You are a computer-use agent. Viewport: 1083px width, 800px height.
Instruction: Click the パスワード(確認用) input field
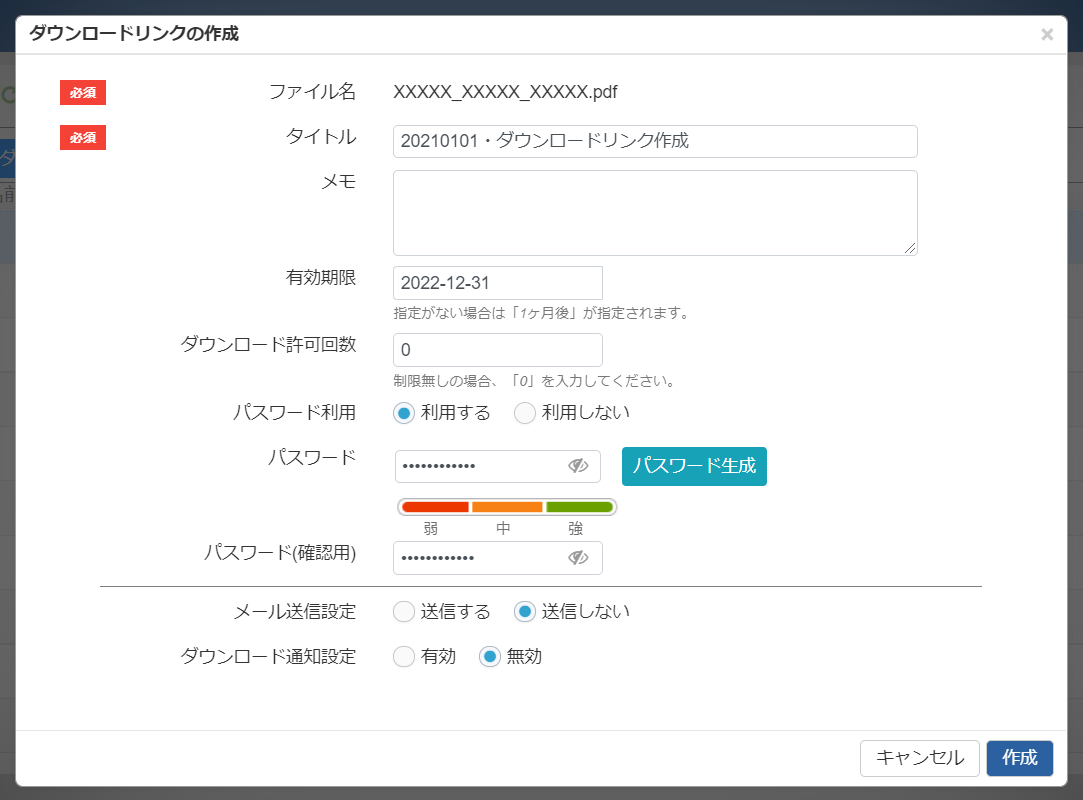pos(480,558)
